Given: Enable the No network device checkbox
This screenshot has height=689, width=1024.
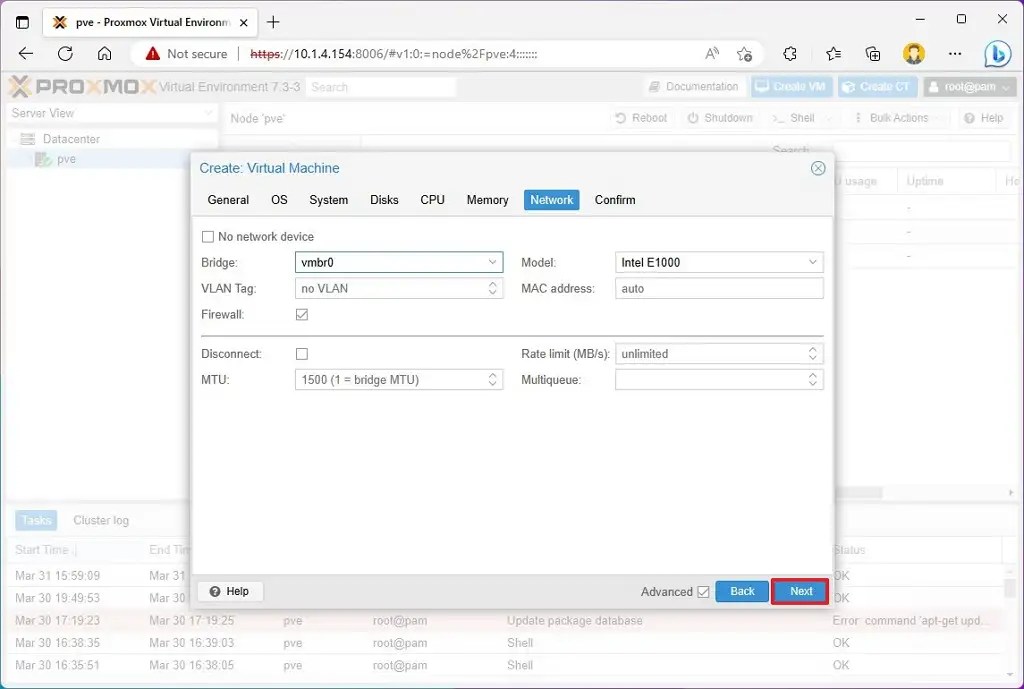Looking at the screenshot, I should 208,236.
